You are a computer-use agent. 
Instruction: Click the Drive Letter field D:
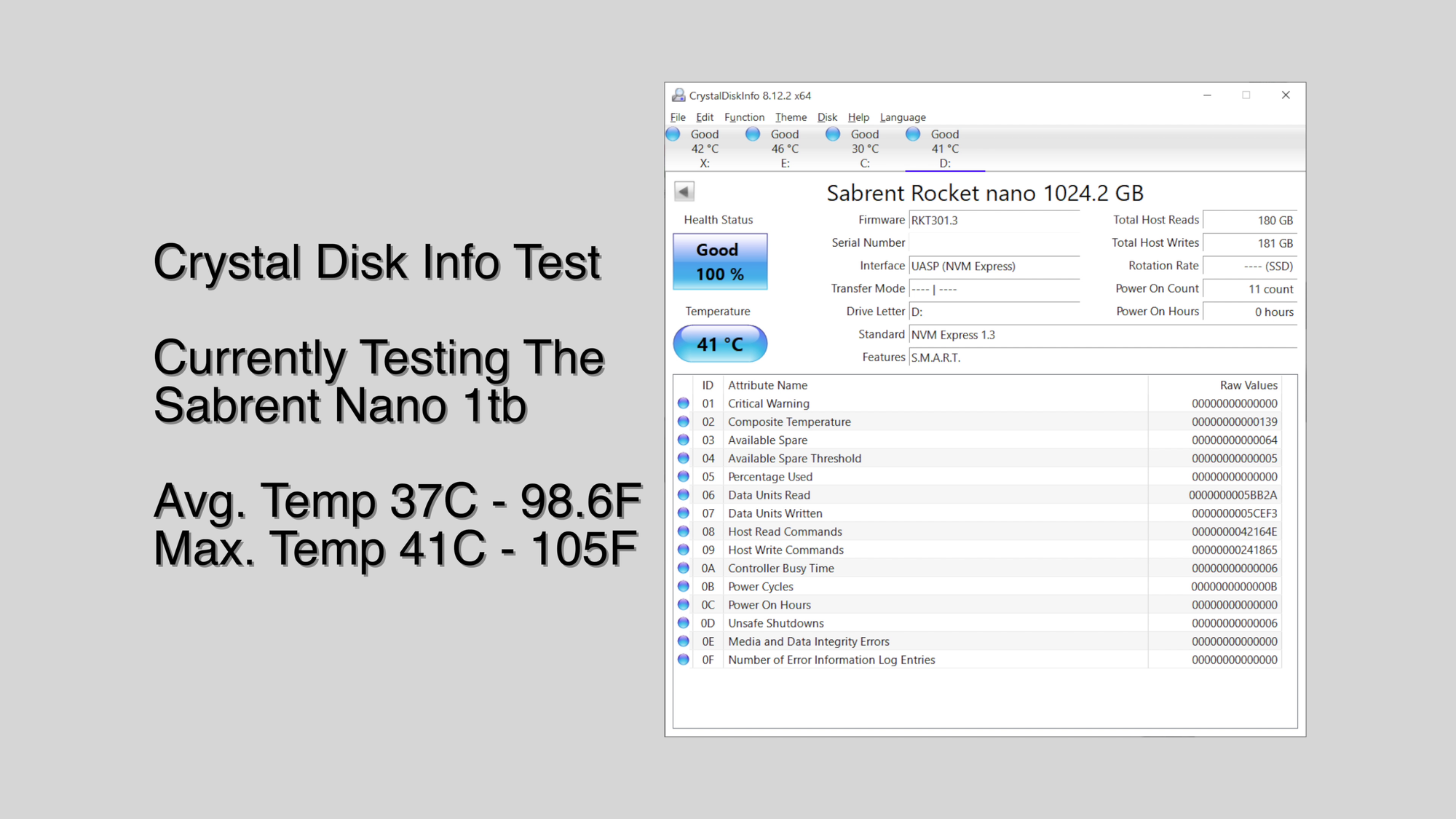point(994,312)
